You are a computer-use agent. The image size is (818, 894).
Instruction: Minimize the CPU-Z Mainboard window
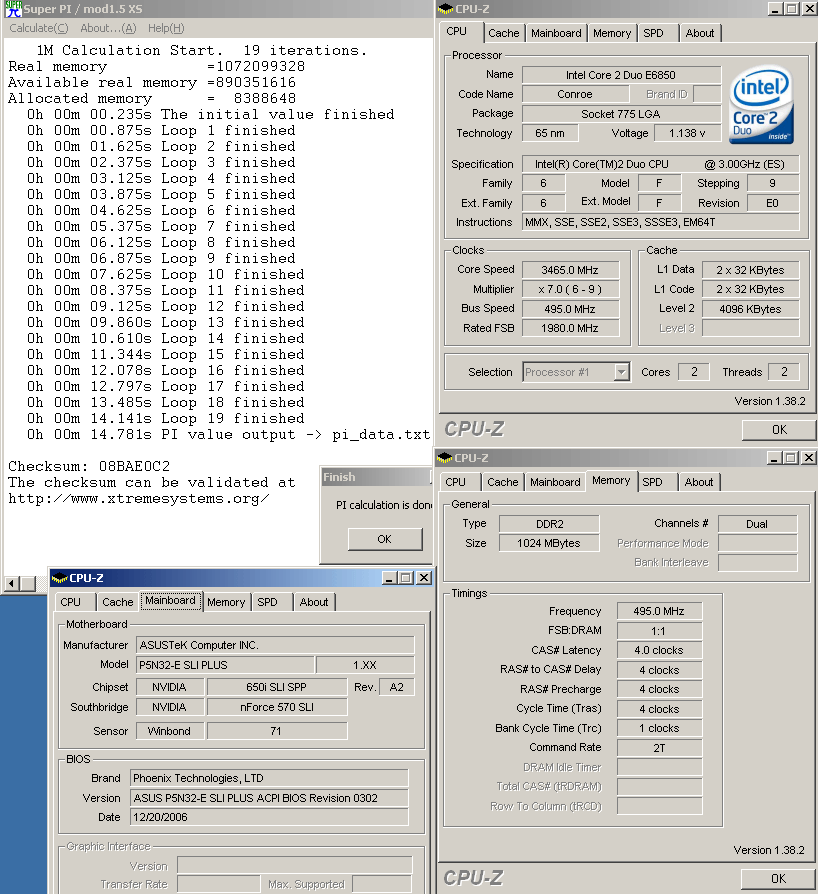tap(389, 578)
